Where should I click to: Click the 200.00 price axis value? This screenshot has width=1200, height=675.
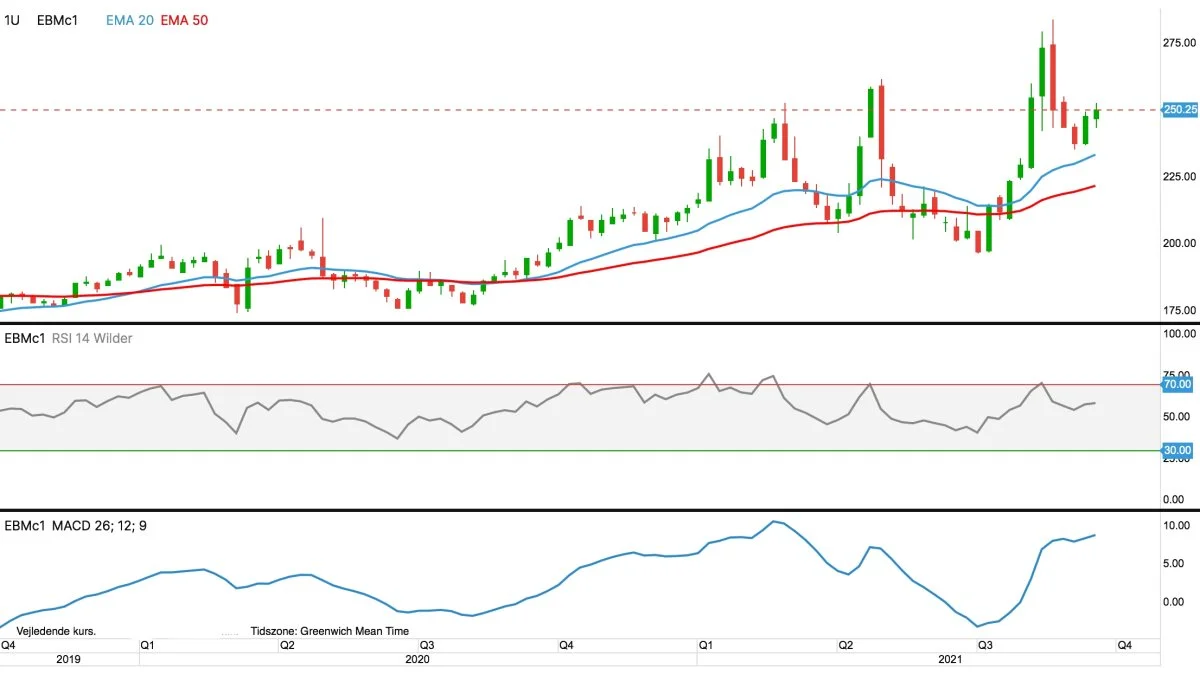point(1180,243)
